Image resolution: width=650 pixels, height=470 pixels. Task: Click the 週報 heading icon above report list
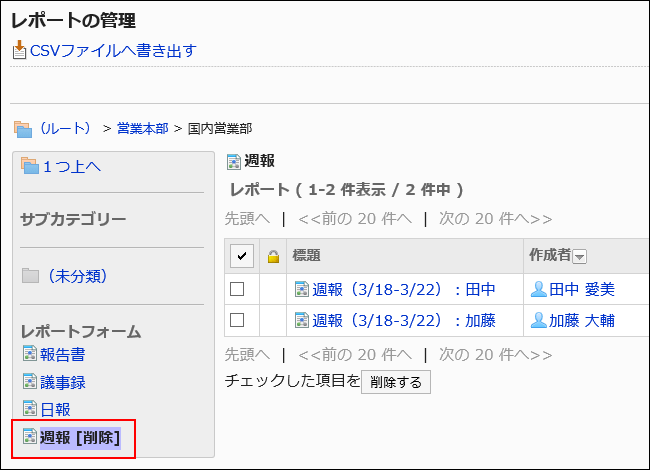(x=234, y=162)
